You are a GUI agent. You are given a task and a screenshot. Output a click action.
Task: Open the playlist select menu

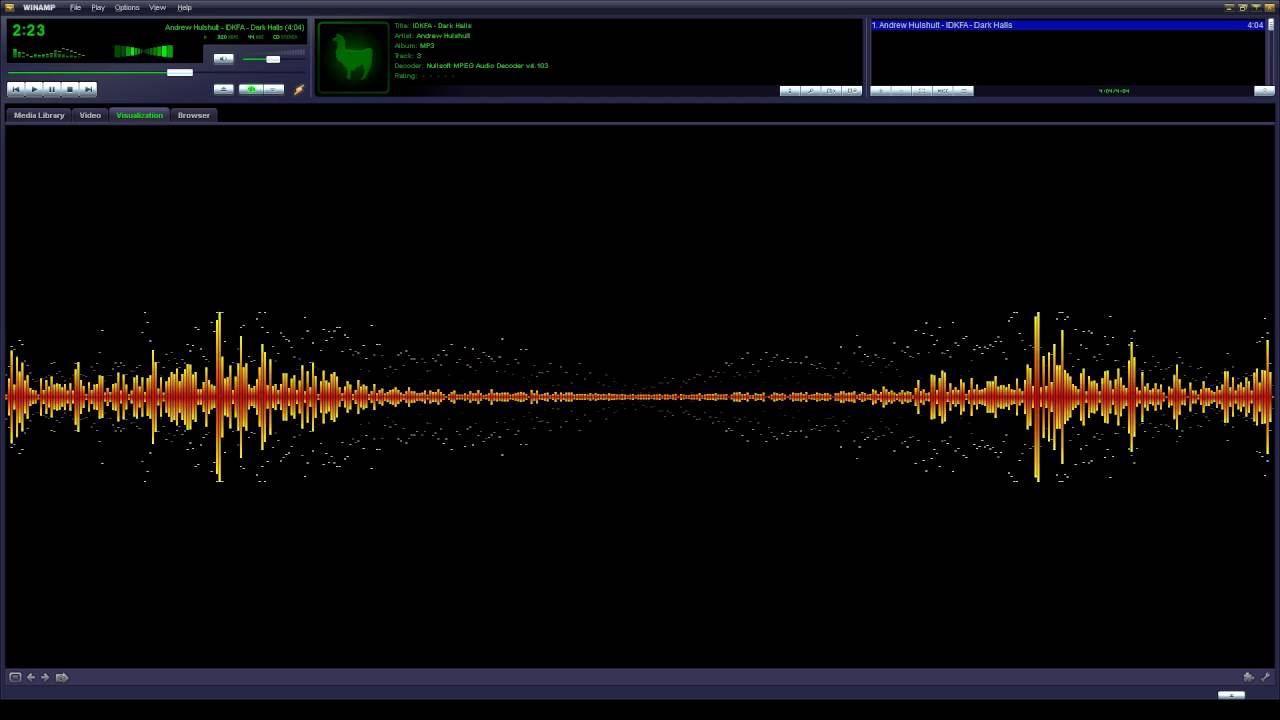tap(922, 90)
